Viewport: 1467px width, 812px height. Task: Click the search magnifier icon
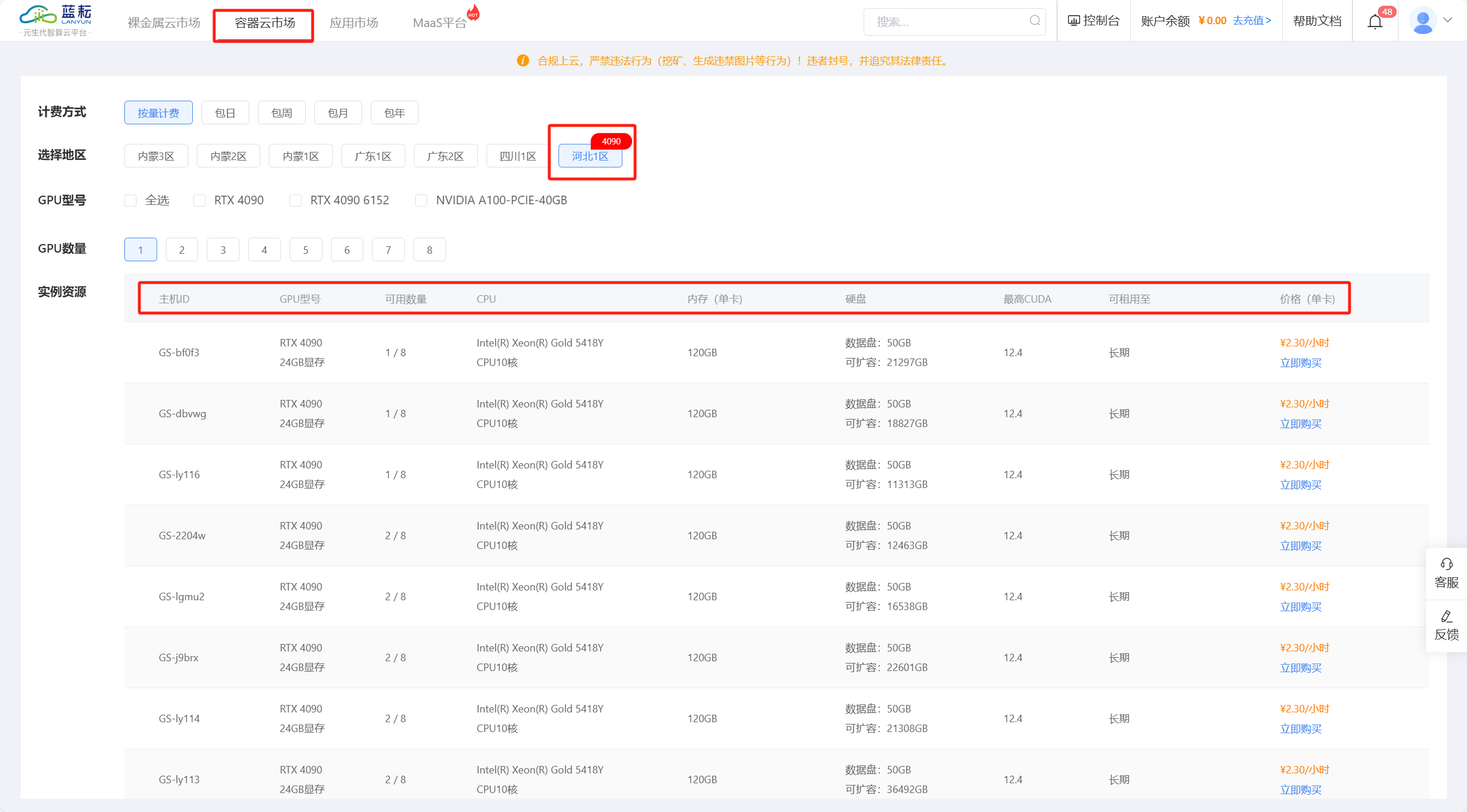click(1035, 21)
